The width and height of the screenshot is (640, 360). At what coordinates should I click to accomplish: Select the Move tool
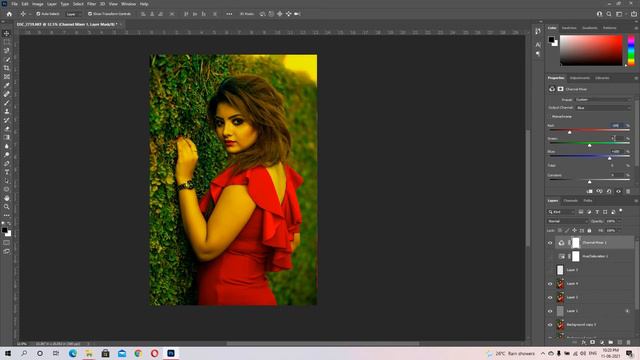[x=7, y=33]
